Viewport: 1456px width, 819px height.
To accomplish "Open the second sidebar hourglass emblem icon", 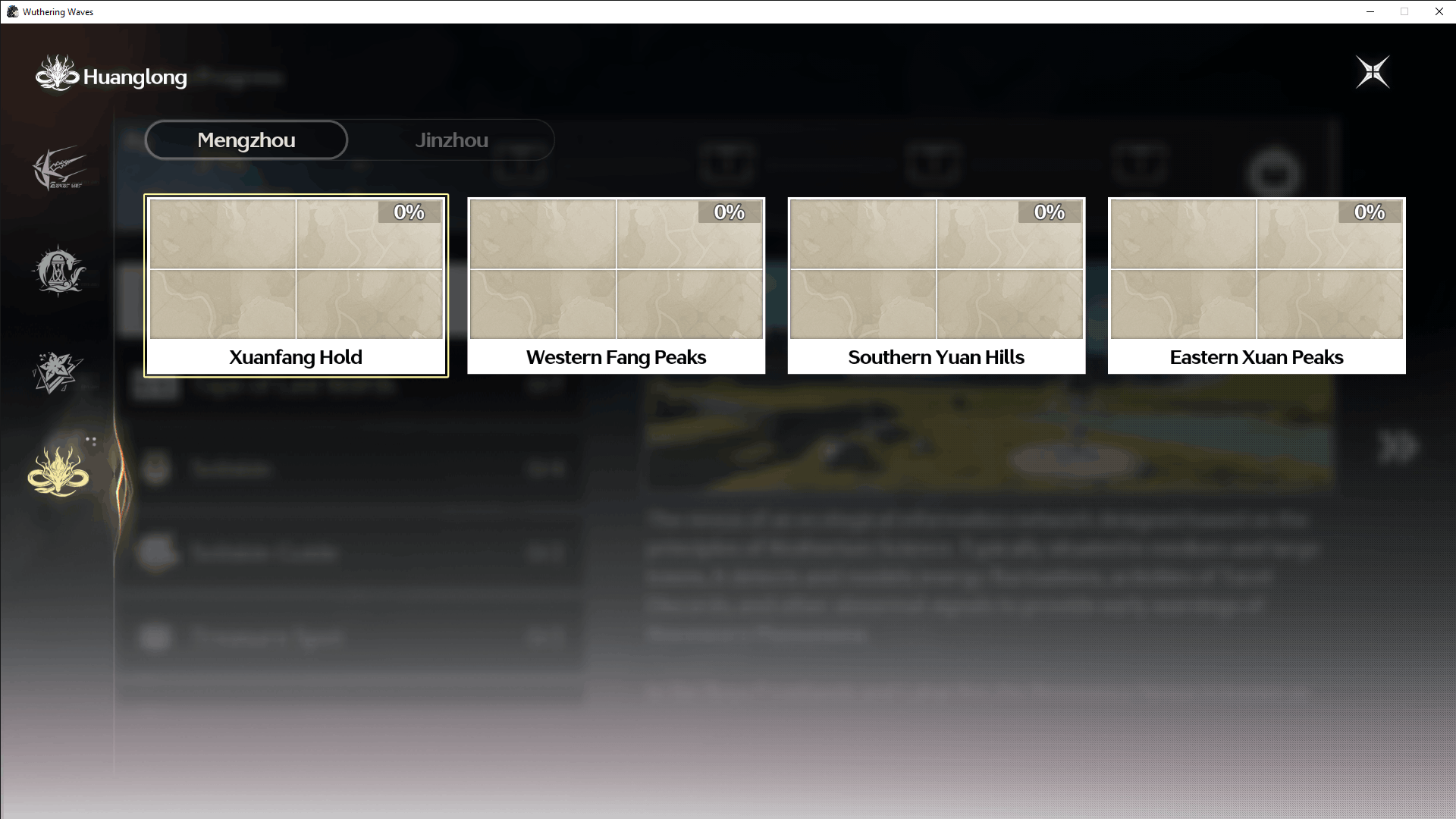I will click(59, 270).
